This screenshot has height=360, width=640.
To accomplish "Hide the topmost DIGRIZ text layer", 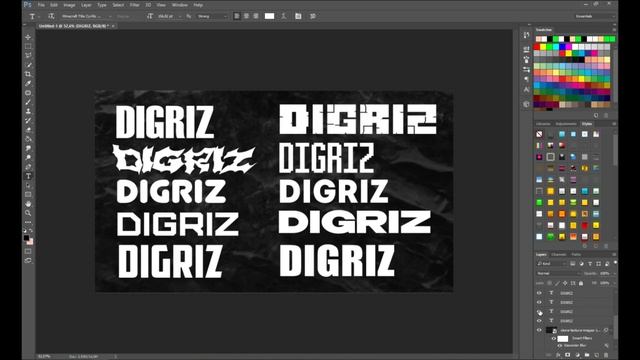I will 539,293.
